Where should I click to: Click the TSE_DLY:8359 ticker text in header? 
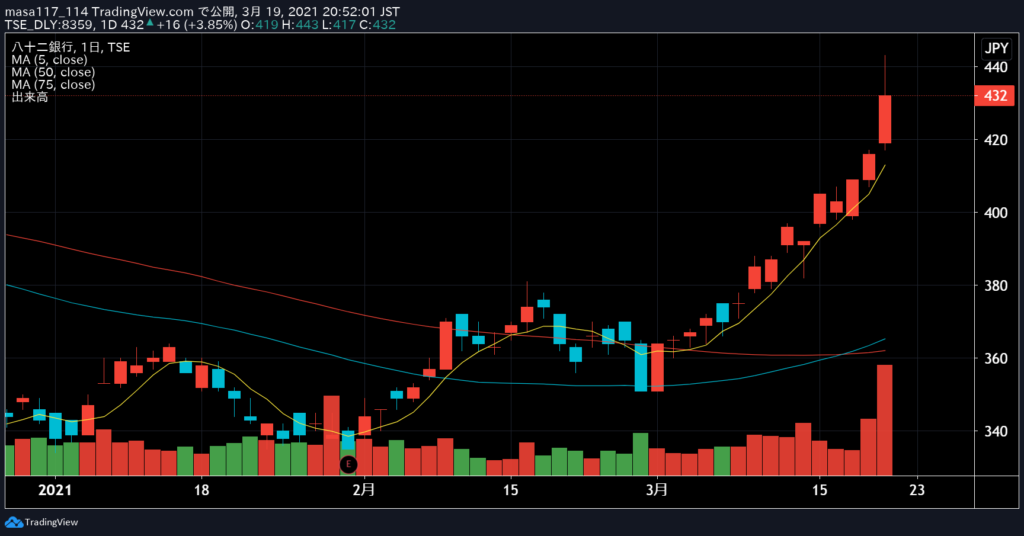(x=50, y=25)
